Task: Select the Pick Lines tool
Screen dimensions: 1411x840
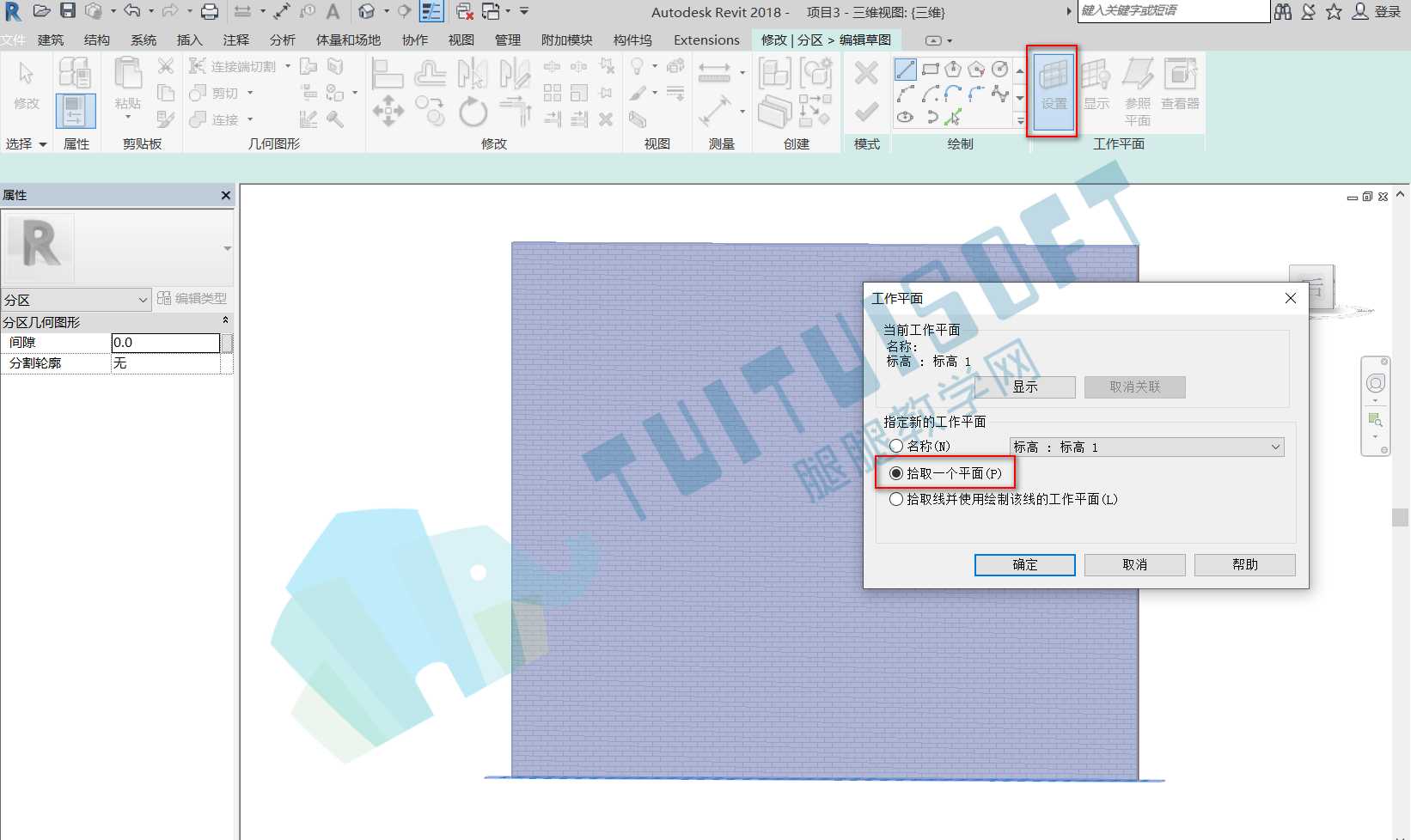Action: coord(954,117)
